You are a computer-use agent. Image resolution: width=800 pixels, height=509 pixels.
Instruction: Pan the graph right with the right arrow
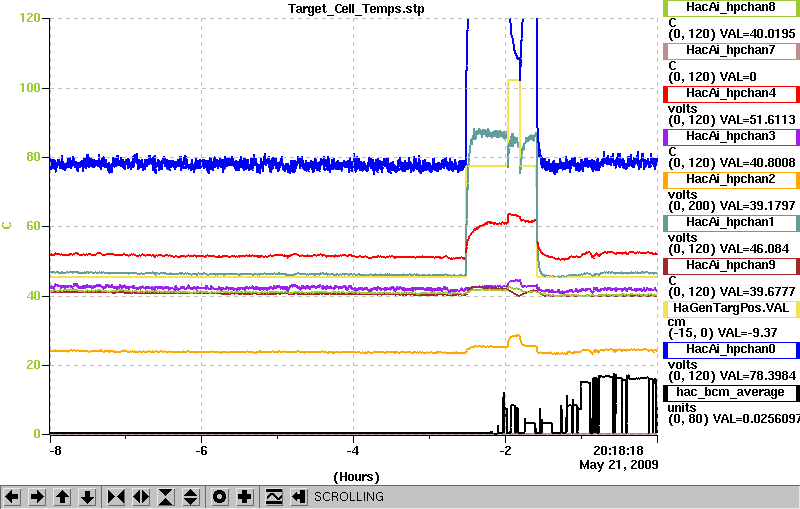pyautogui.click(x=37, y=496)
